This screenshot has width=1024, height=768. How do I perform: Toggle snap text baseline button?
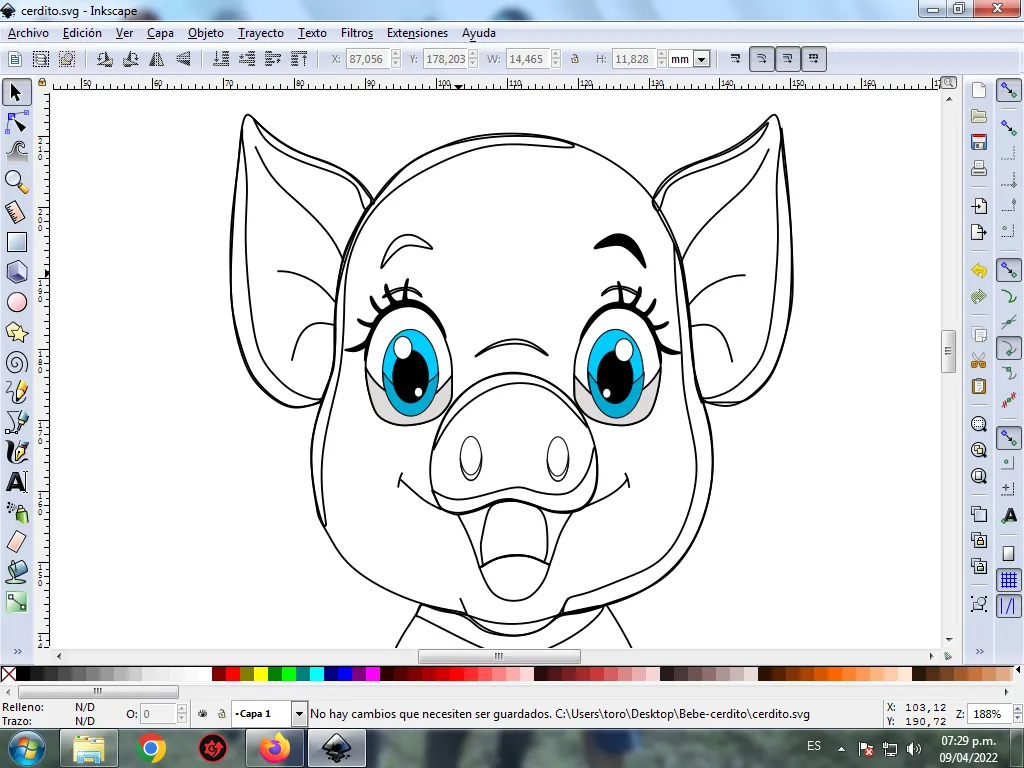(1008, 515)
